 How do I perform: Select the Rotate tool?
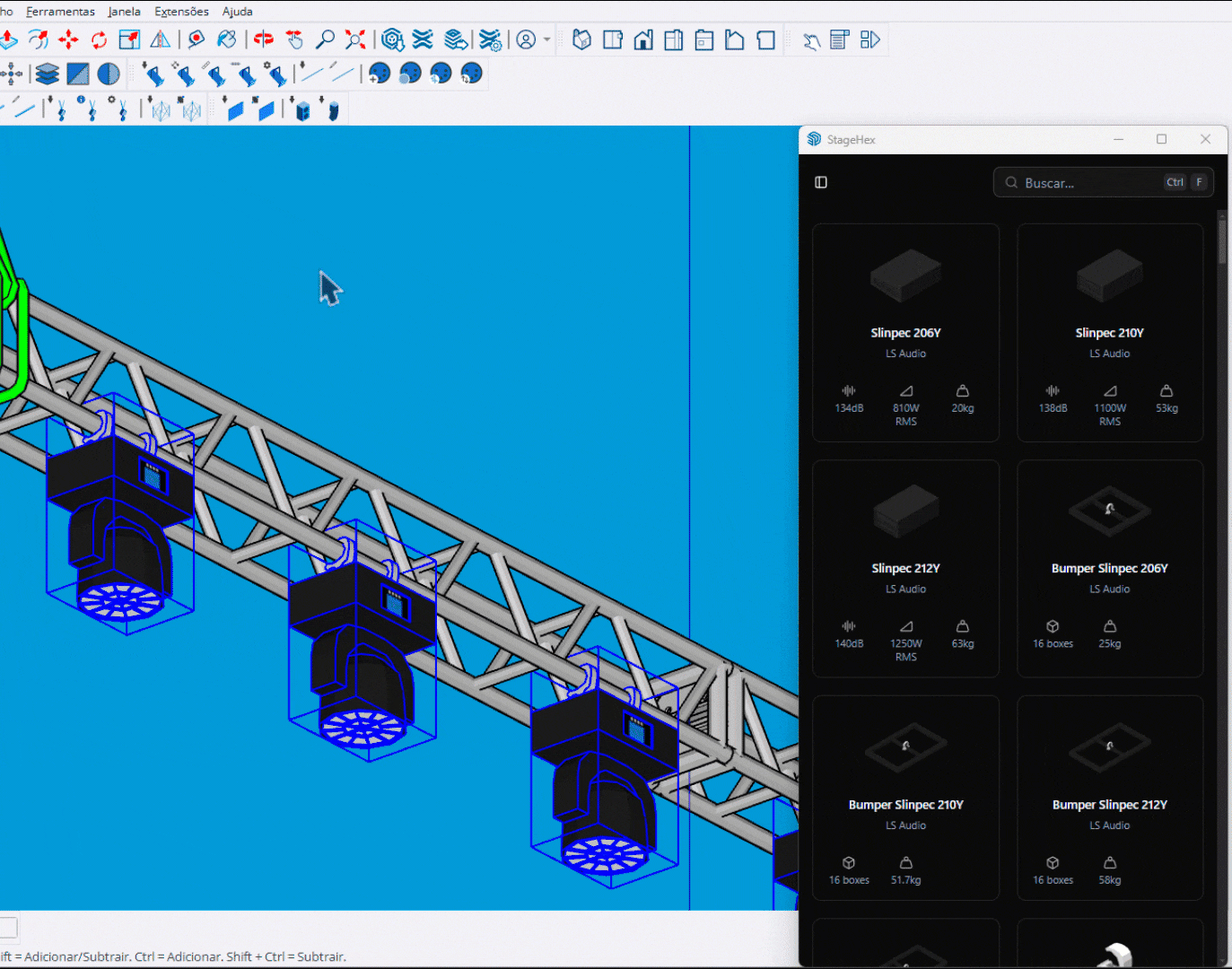click(x=99, y=39)
